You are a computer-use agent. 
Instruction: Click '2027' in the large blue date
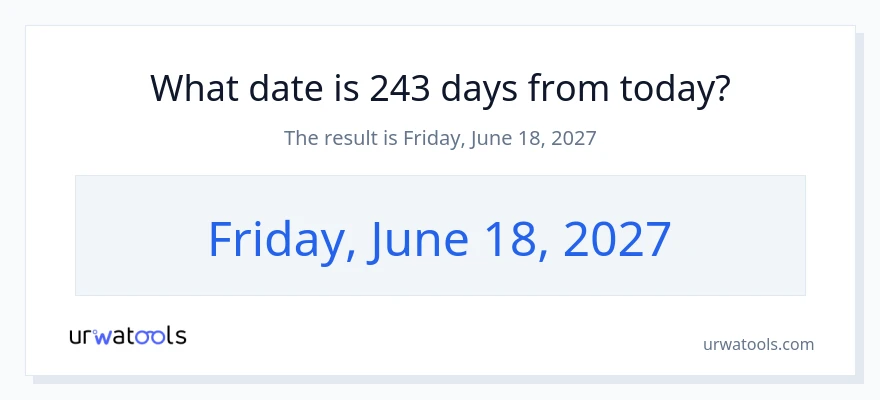(617, 240)
